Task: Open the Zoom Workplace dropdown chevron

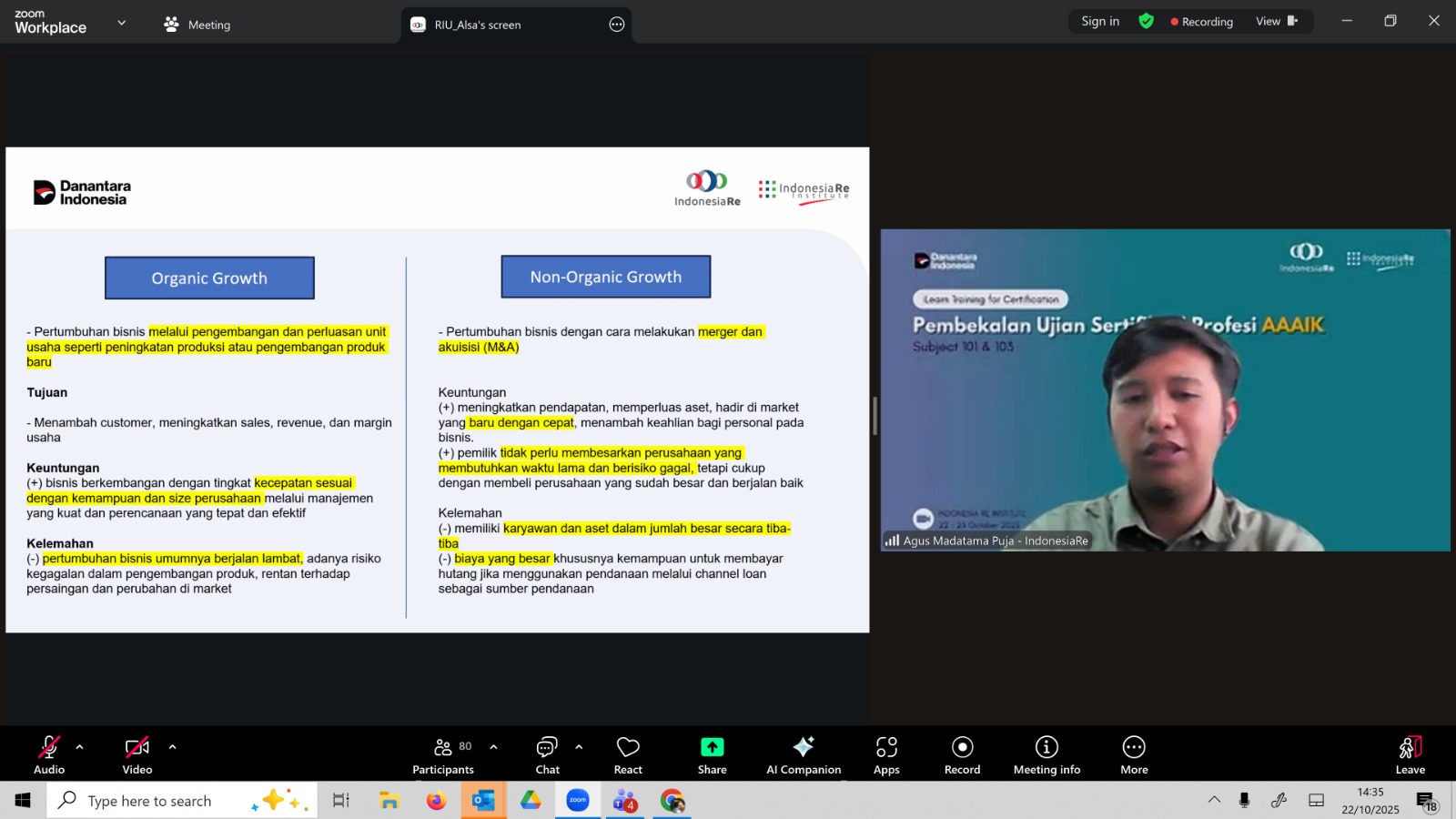Action: pos(122,23)
